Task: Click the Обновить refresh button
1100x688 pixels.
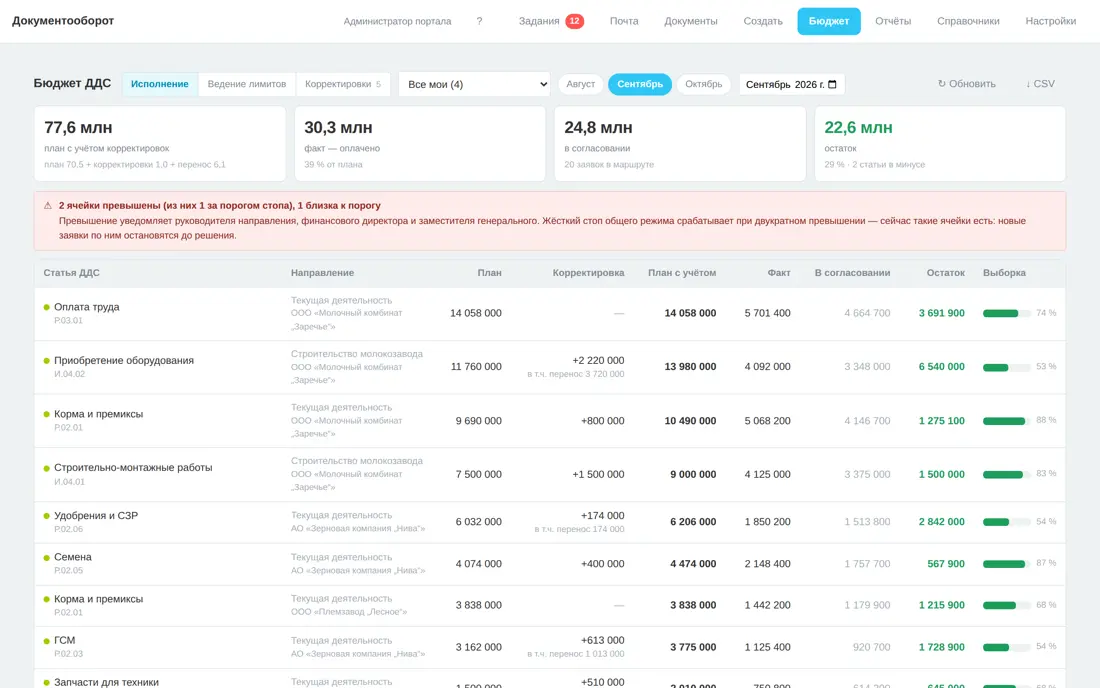Action: (967, 83)
